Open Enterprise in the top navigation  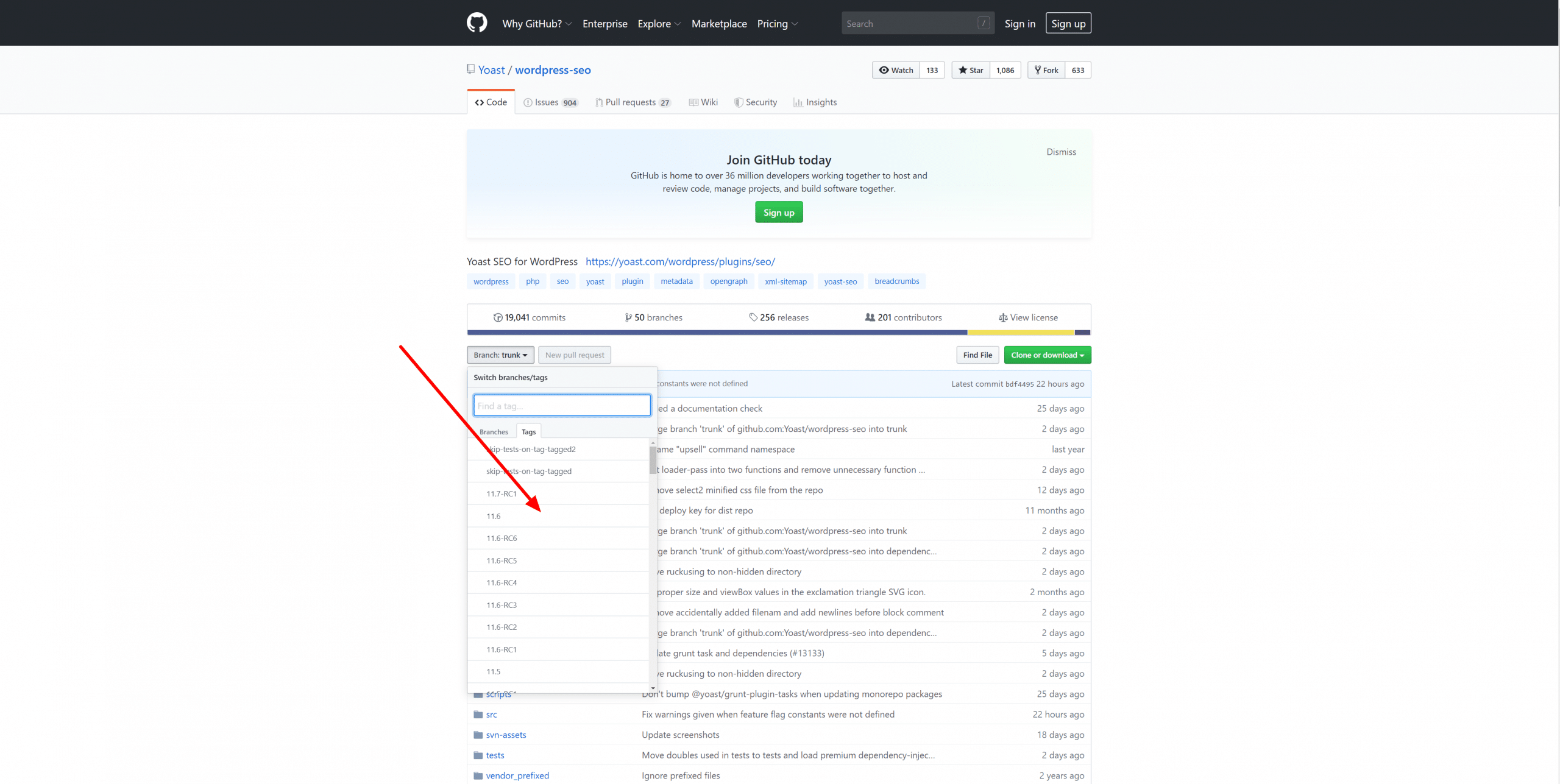click(x=604, y=24)
